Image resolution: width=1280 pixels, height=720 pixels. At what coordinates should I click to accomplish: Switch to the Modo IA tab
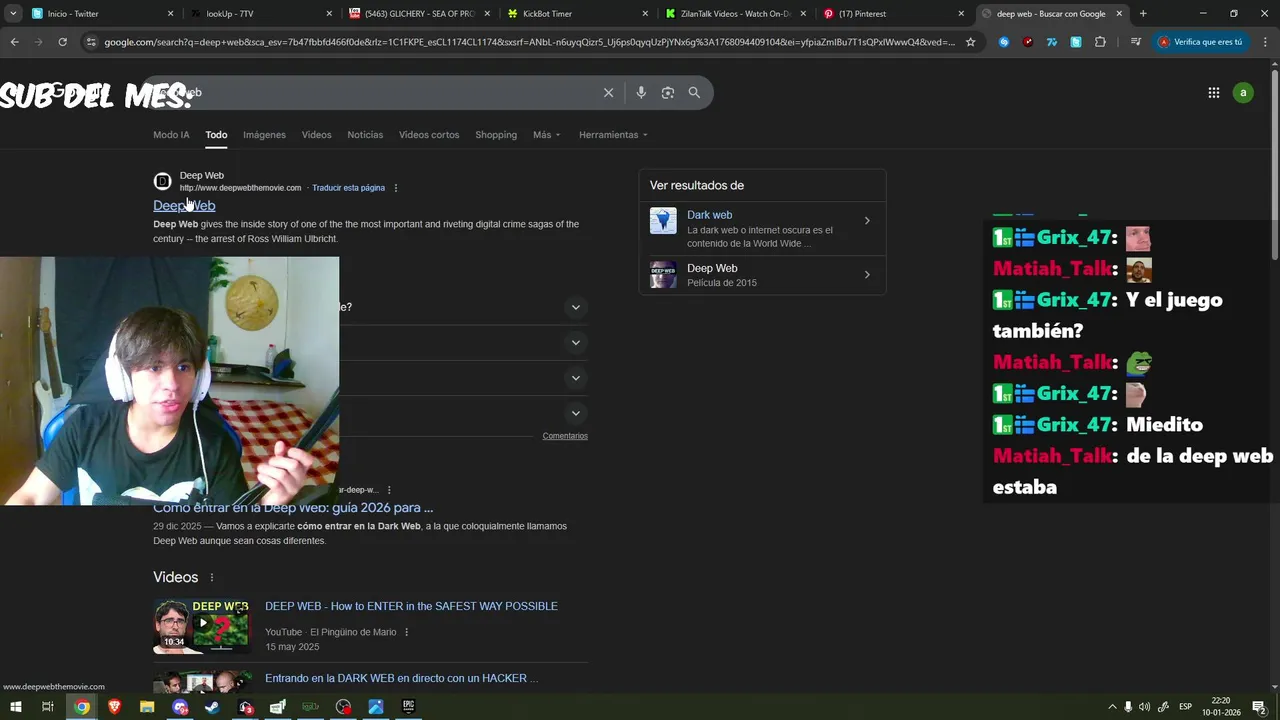171,135
